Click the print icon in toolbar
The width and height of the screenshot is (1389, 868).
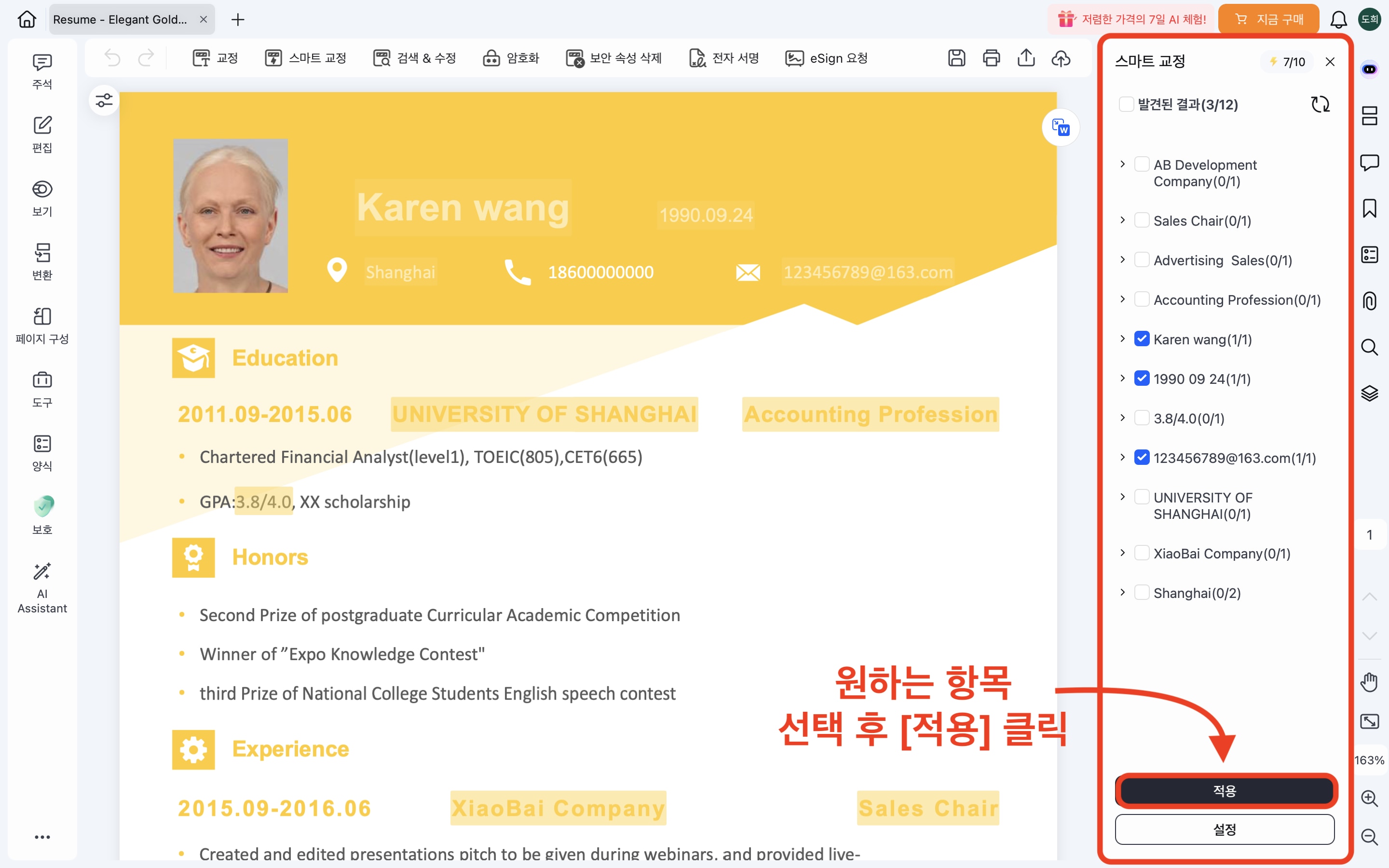(x=991, y=58)
